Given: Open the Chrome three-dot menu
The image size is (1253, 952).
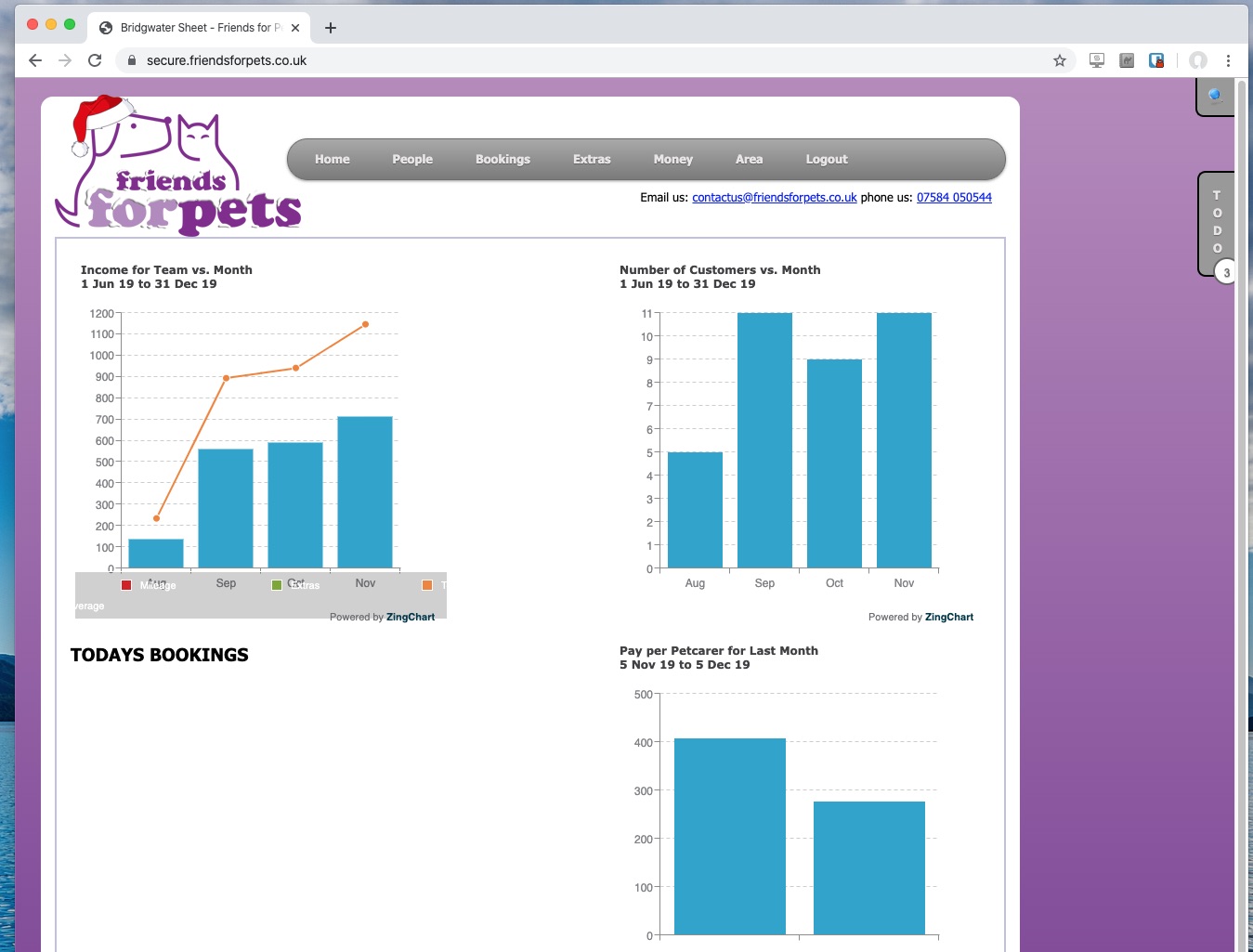Looking at the screenshot, I should pos(1228,60).
